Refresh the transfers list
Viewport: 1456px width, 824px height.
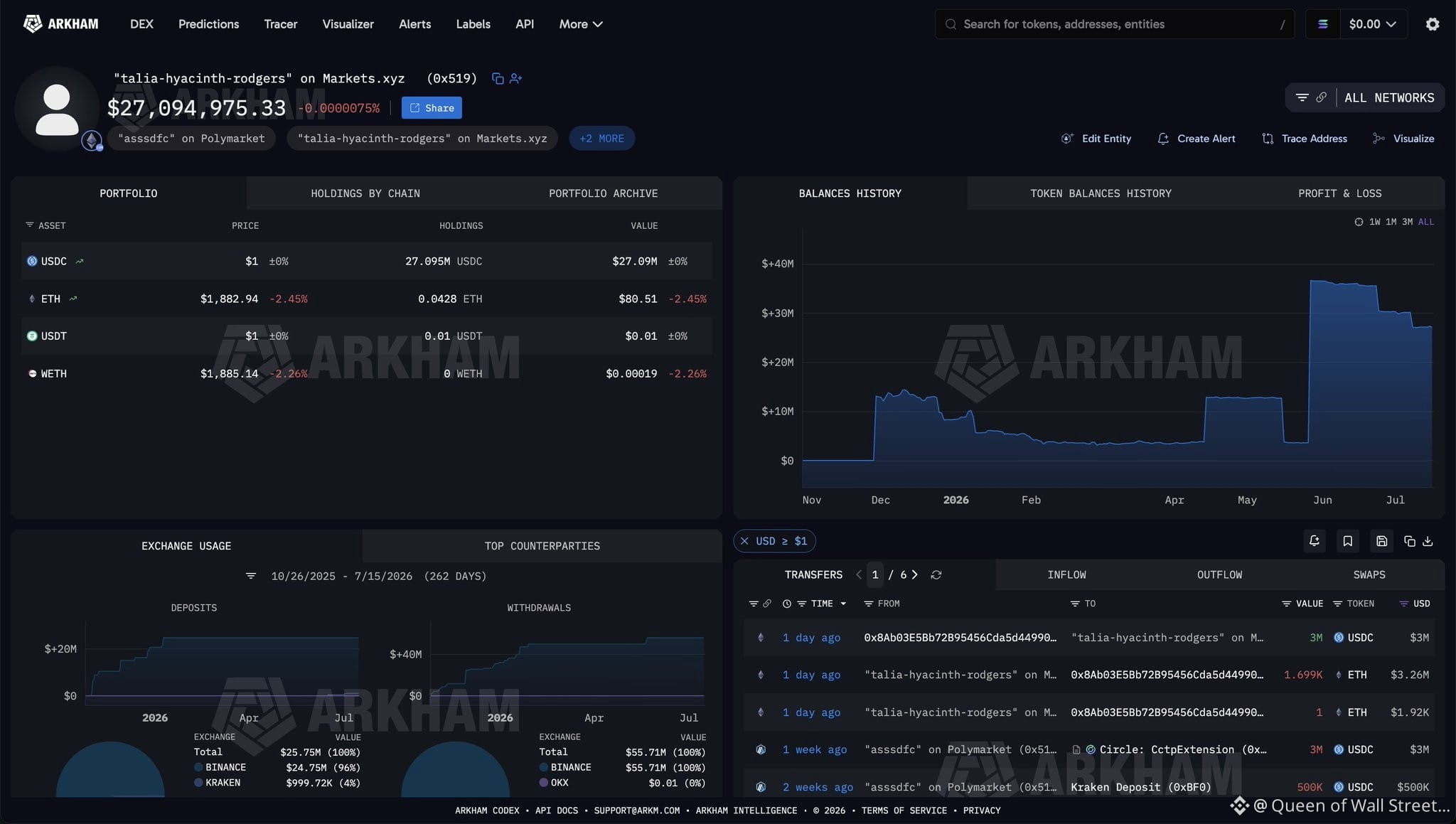(x=936, y=574)
